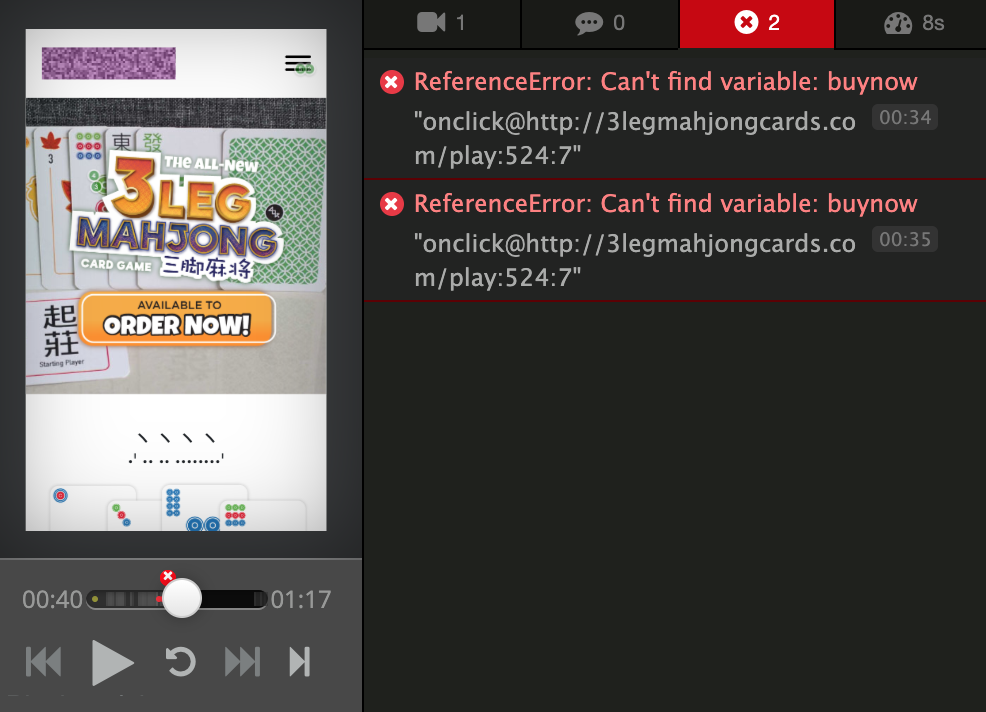This screenshot has width=986, height=712.
Task: Select the red errors tab showing 2
Action: coord(757,23)
